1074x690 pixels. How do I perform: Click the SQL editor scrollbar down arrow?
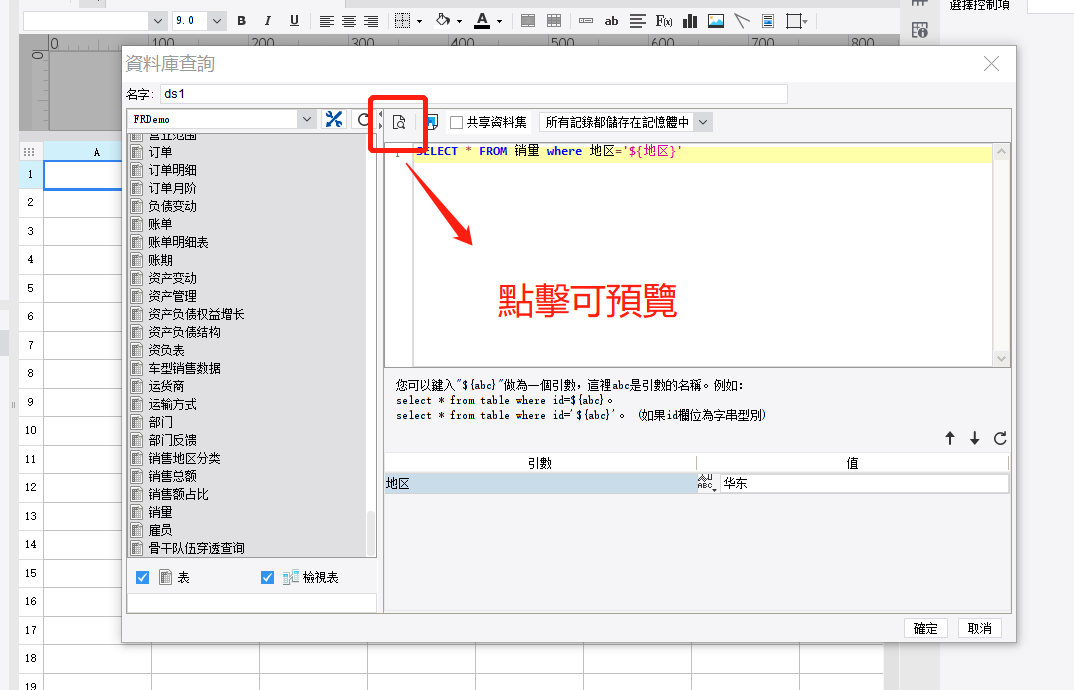(x=1001, y=358)
